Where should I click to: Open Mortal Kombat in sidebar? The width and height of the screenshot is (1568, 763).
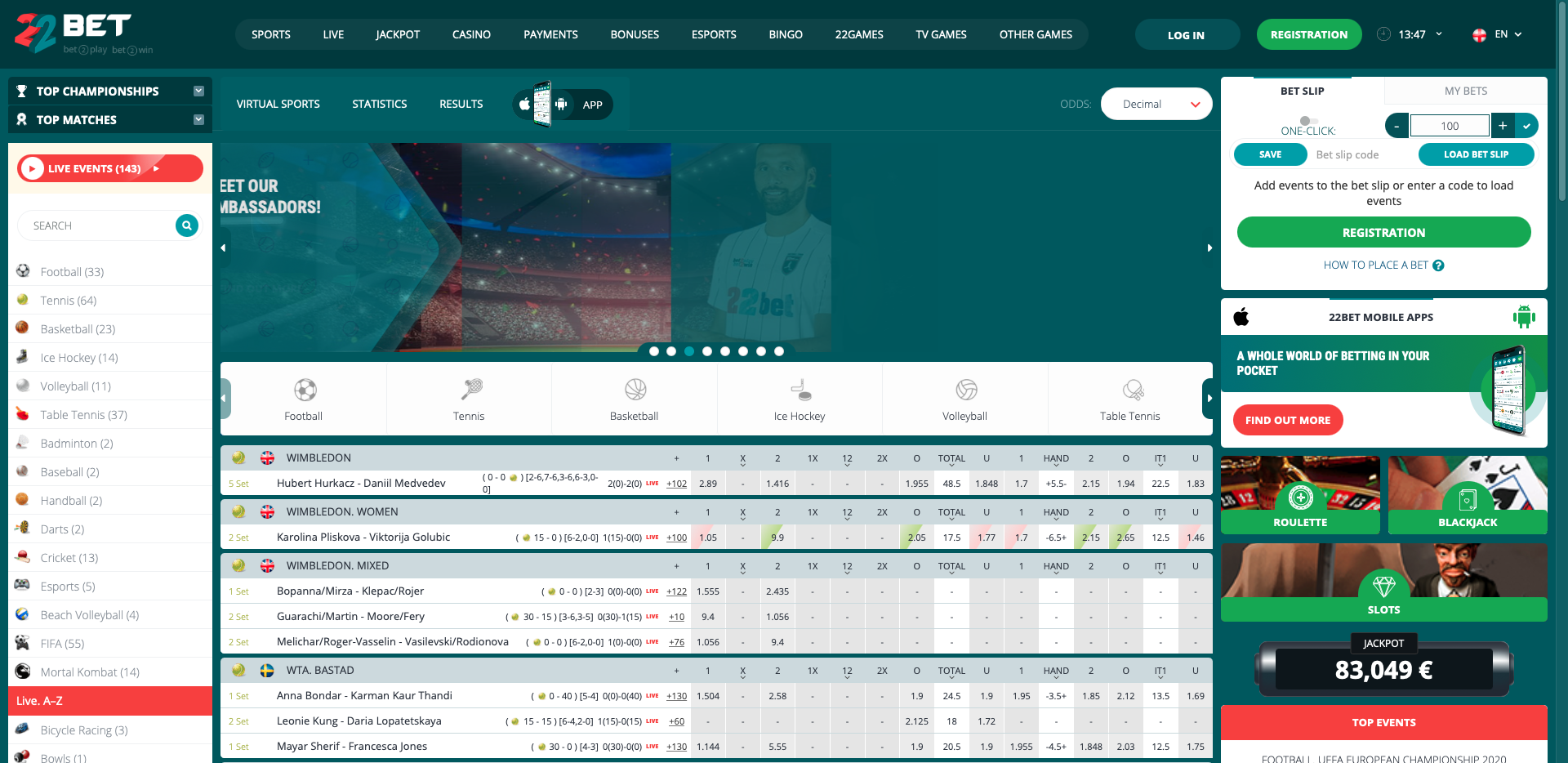[x=109, y=672]
